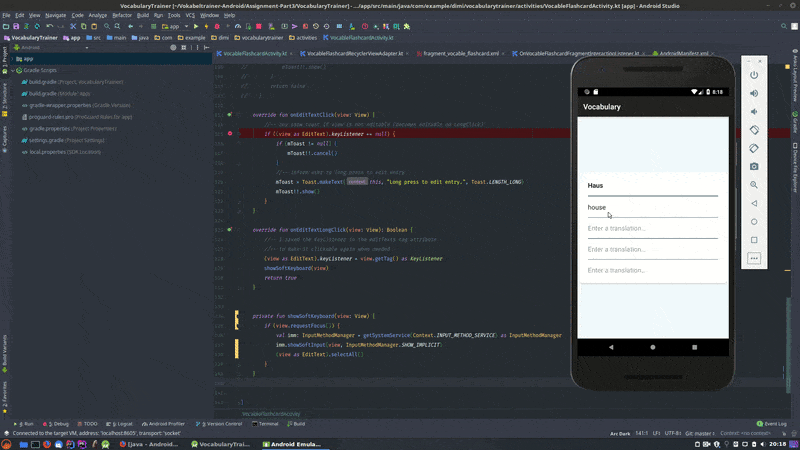Open the Terminal tool window

(x=267, y=424)
